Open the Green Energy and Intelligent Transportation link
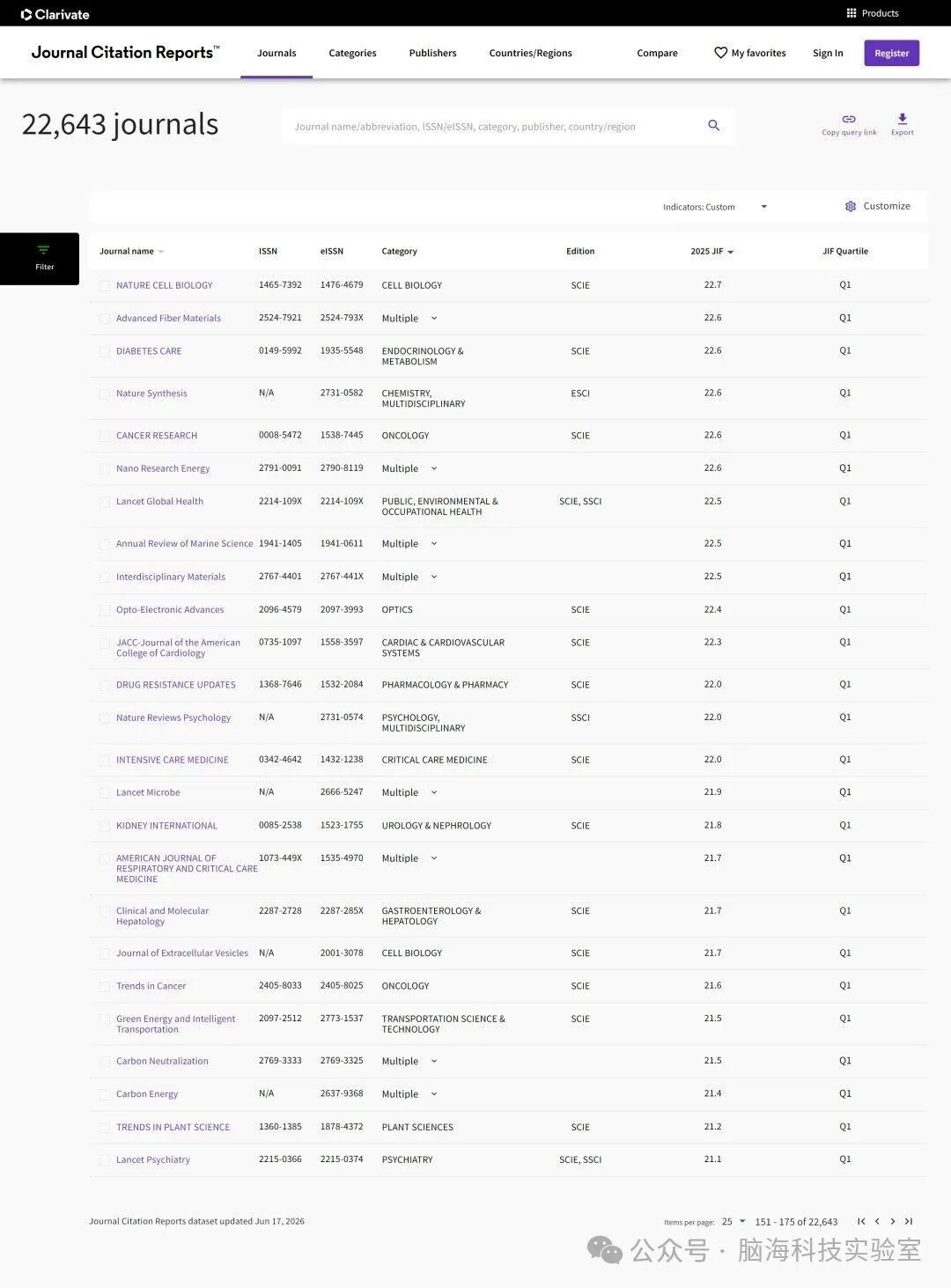The width and height of the screenshot is (951, 1288). [x=176, y=1024]
